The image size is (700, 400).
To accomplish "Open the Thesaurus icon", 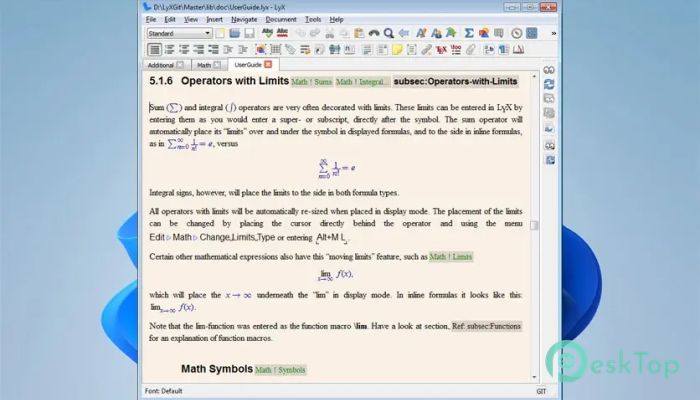I will coord(518,50).
